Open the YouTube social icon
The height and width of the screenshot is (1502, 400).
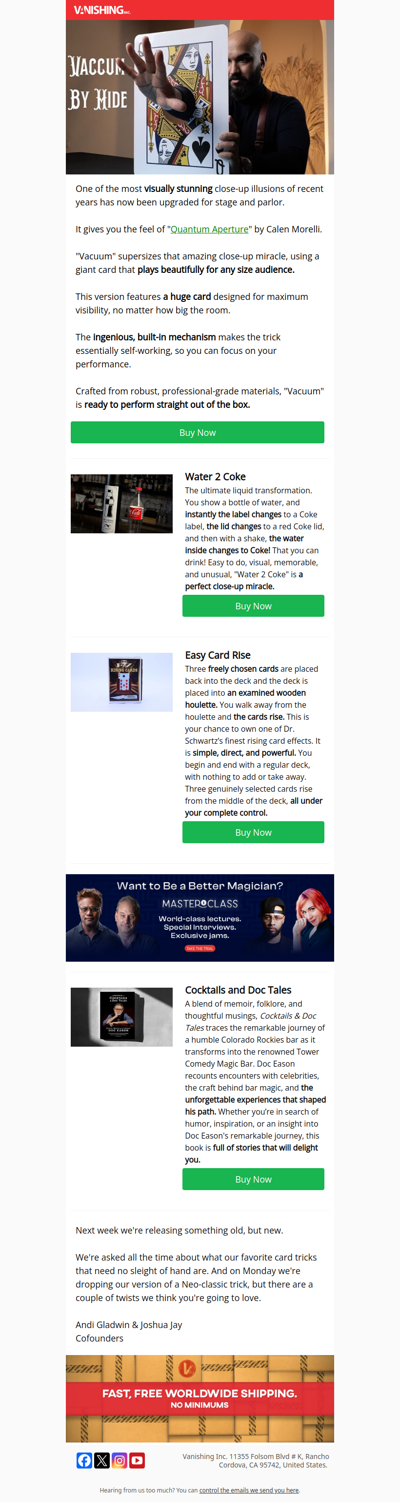coord(137,1460)
